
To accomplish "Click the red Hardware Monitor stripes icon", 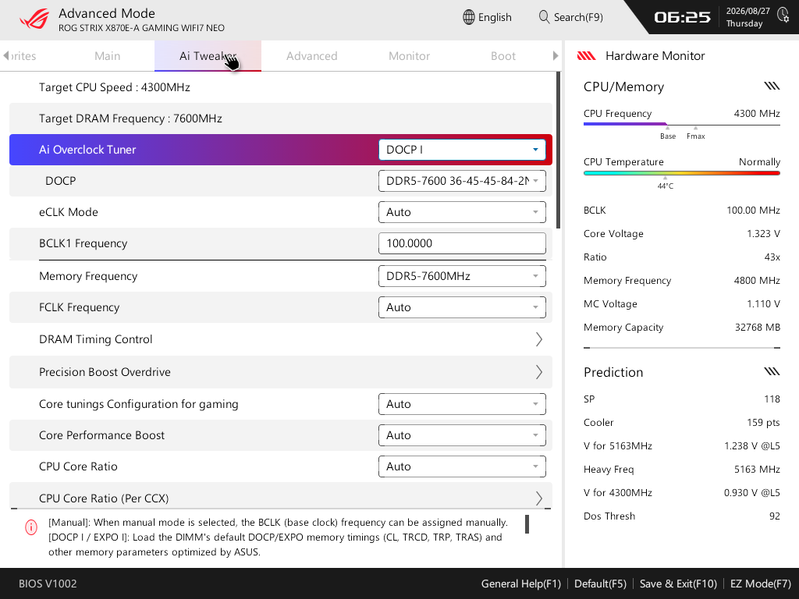I will click(586, 56).
